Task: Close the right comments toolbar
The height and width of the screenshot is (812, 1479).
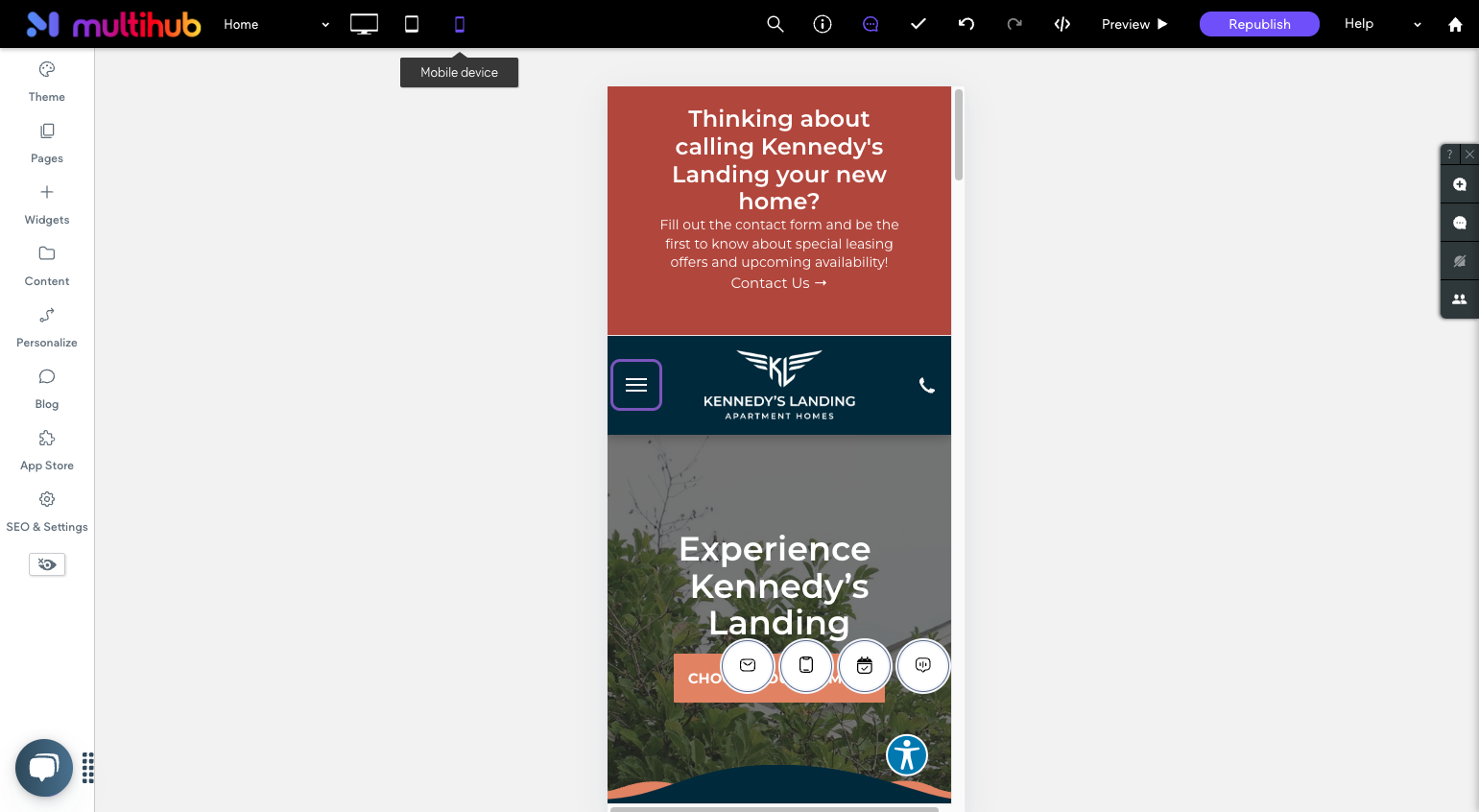Action: [1469, 154]
